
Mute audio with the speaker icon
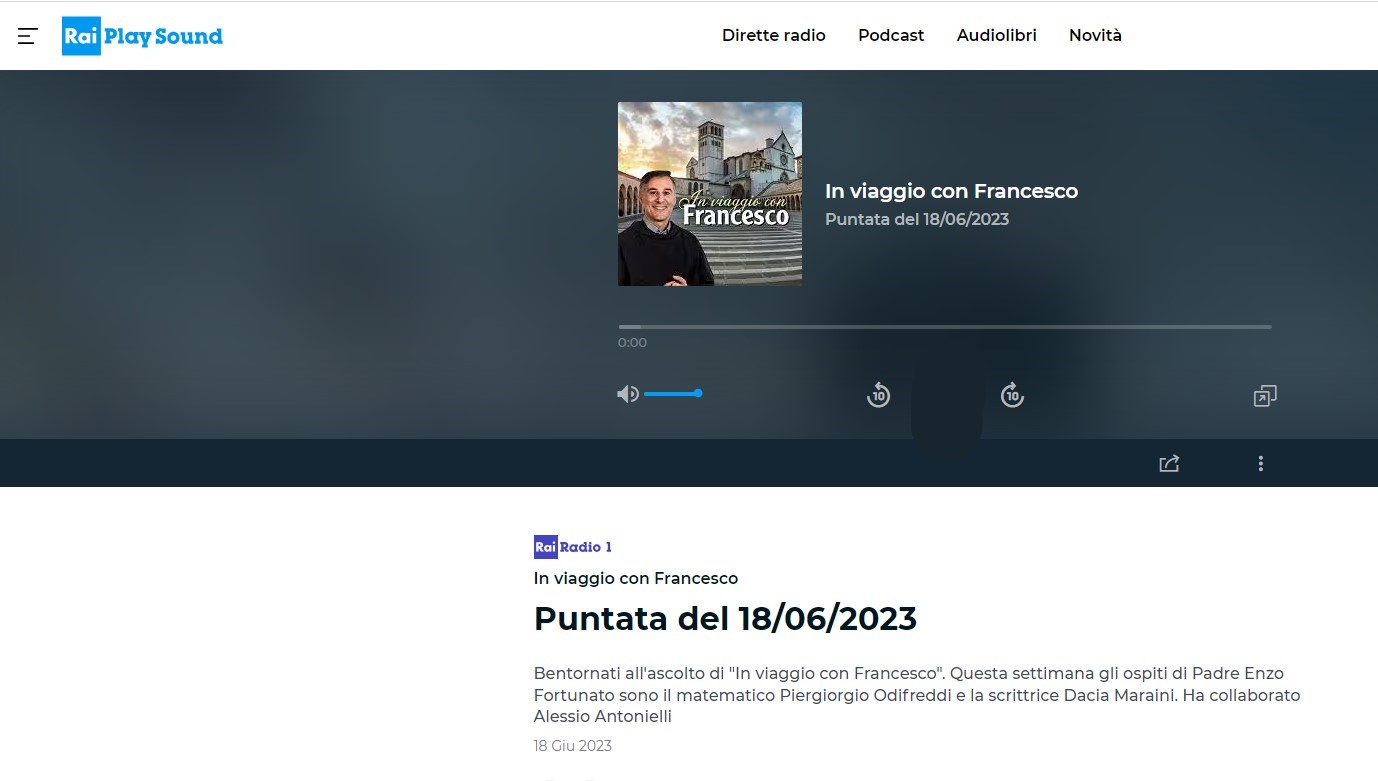tap(628, 394)
